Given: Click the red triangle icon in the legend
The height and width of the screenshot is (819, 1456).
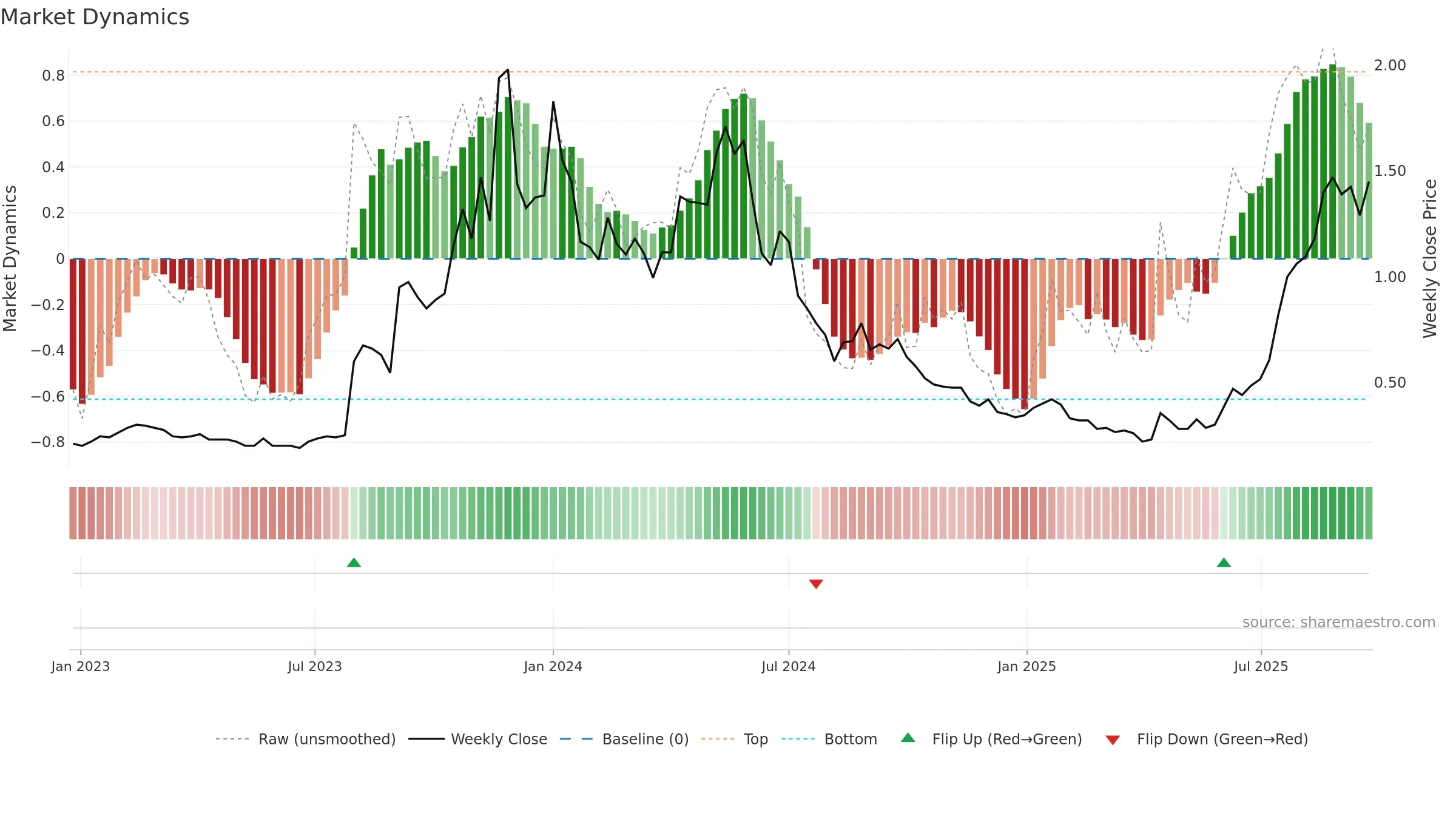Looking at the screenshot, I should 1113,740.
